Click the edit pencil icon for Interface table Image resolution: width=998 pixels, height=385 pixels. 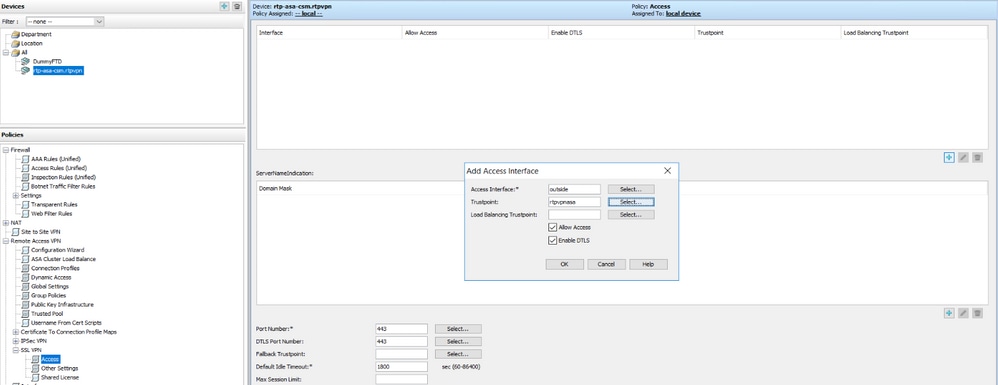[x=964, y=157]
